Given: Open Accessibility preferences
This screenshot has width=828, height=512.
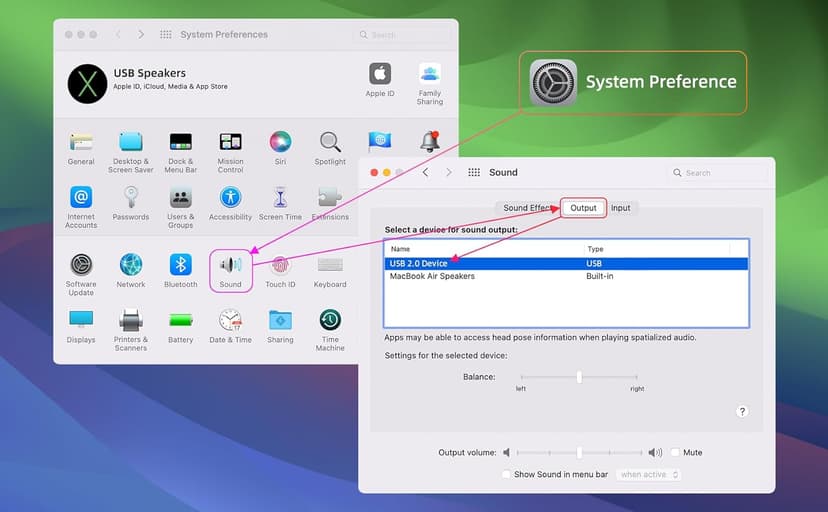Looking at the screenshot, I should click(x=230, y=197).
